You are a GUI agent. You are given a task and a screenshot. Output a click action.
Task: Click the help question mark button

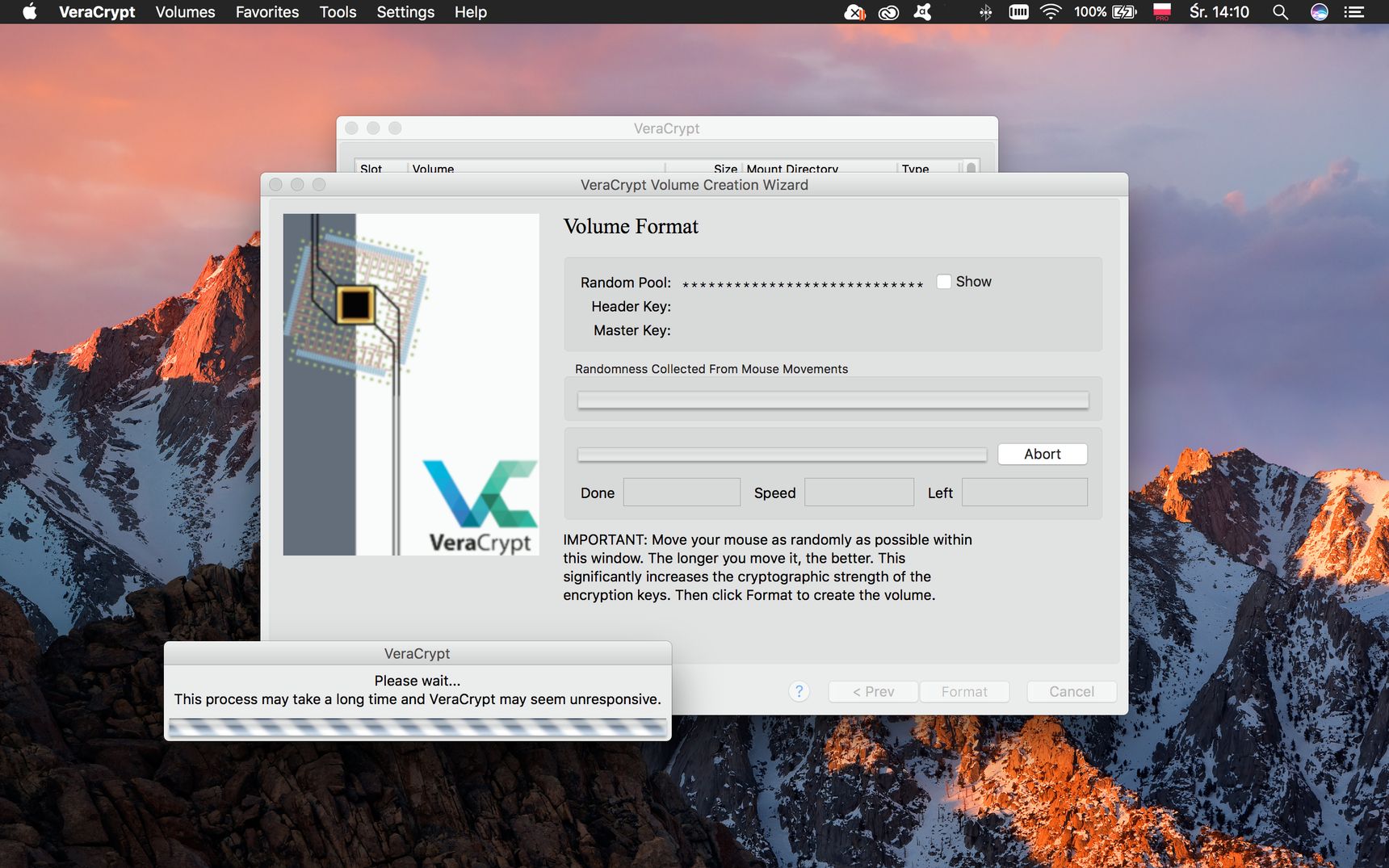[x=799, y=691]
